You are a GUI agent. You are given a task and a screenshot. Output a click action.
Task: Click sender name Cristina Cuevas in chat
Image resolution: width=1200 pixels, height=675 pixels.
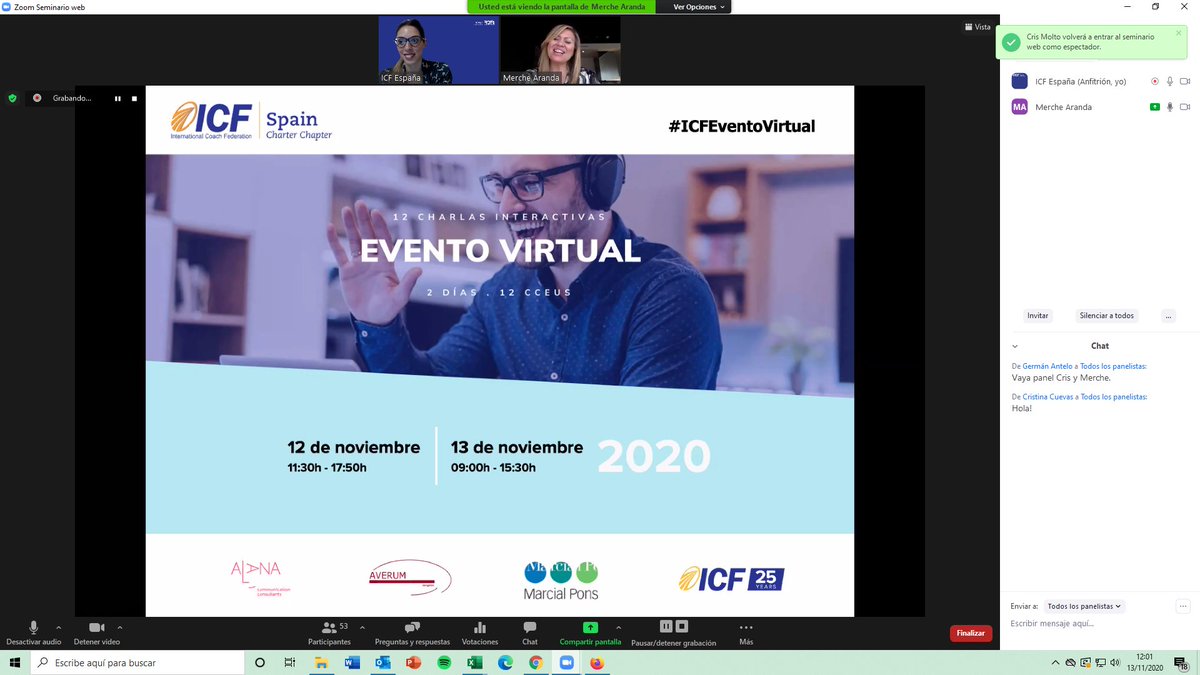(1048, 397)
